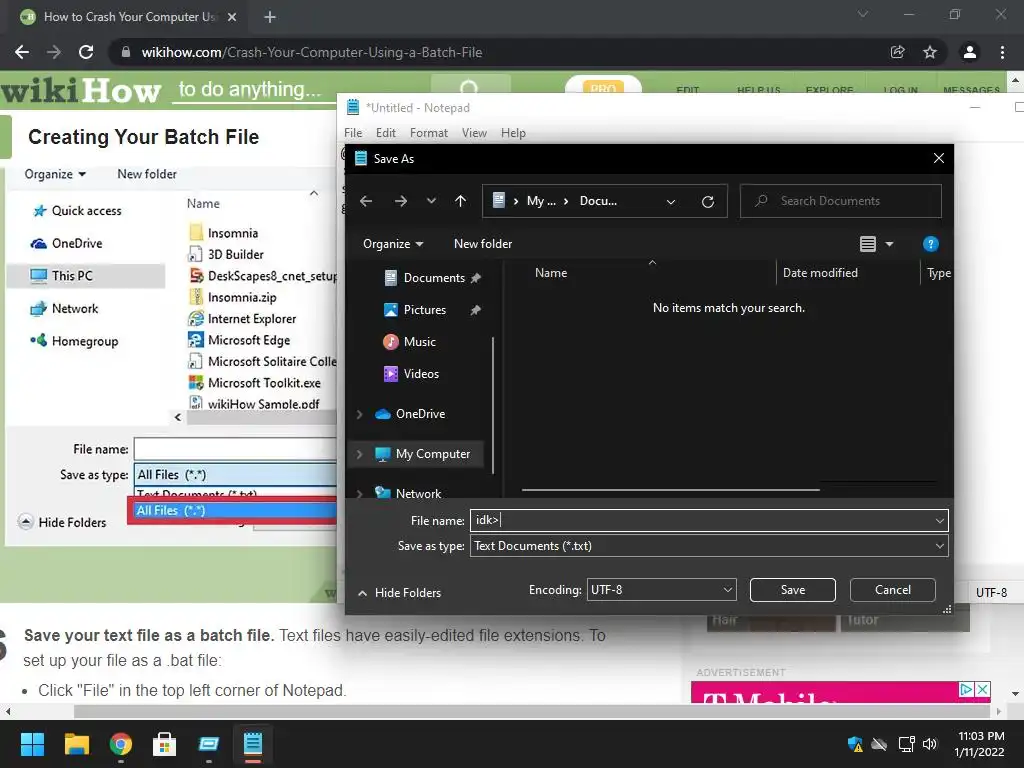
Task: Open Notepad View menu
Action: coord(474,133)
